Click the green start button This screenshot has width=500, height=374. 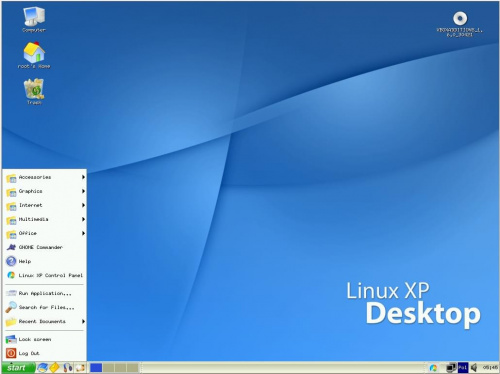point(18,367)
